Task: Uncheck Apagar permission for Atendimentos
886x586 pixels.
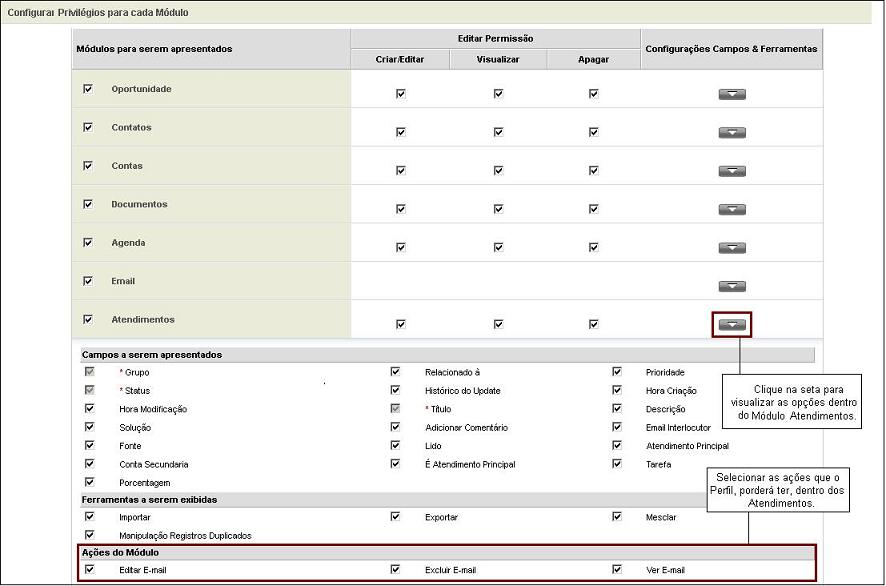Action: coord(593,323)
